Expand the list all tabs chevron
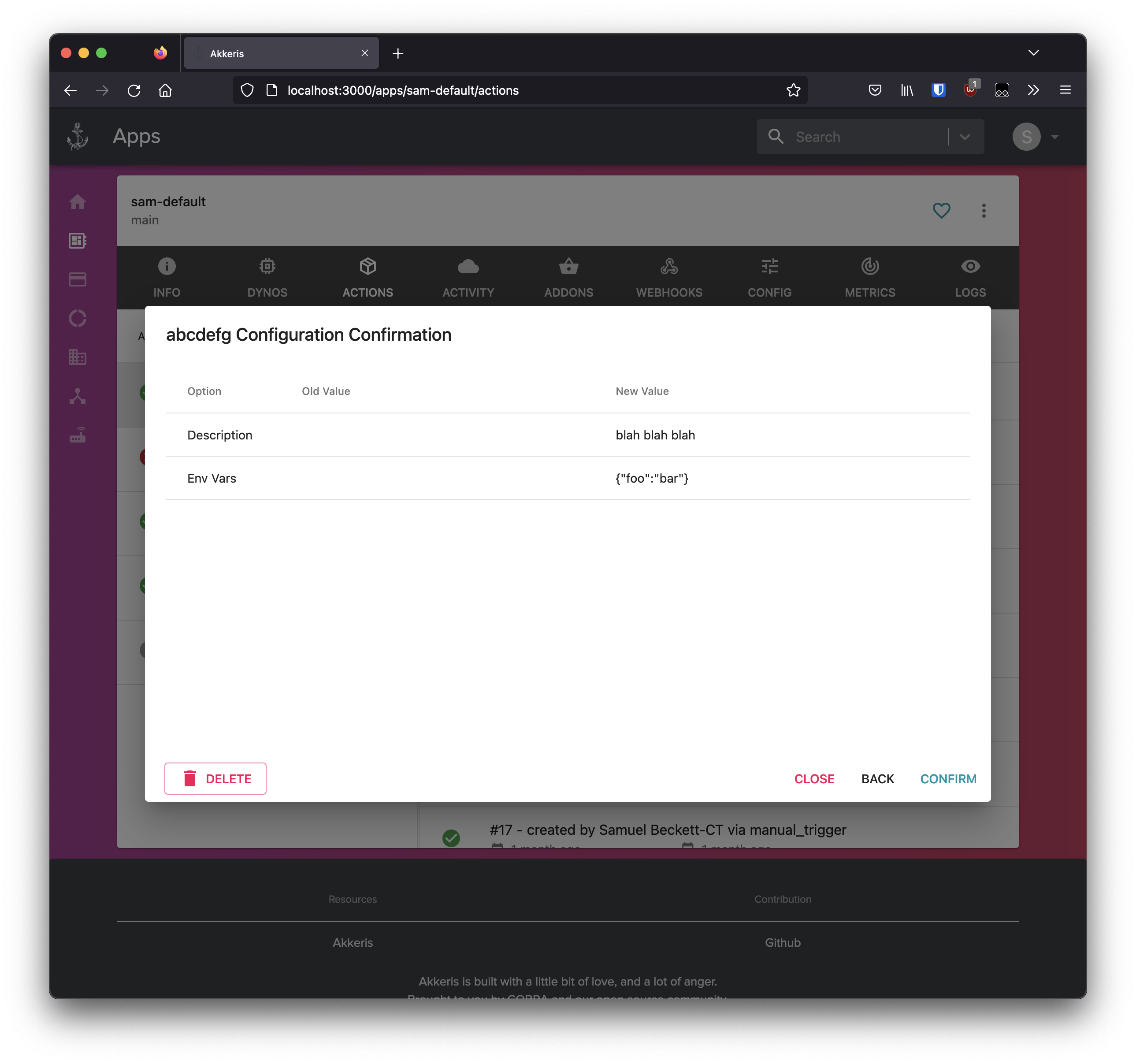This screenshot has width=1136, height=1064. (1033, 52)
